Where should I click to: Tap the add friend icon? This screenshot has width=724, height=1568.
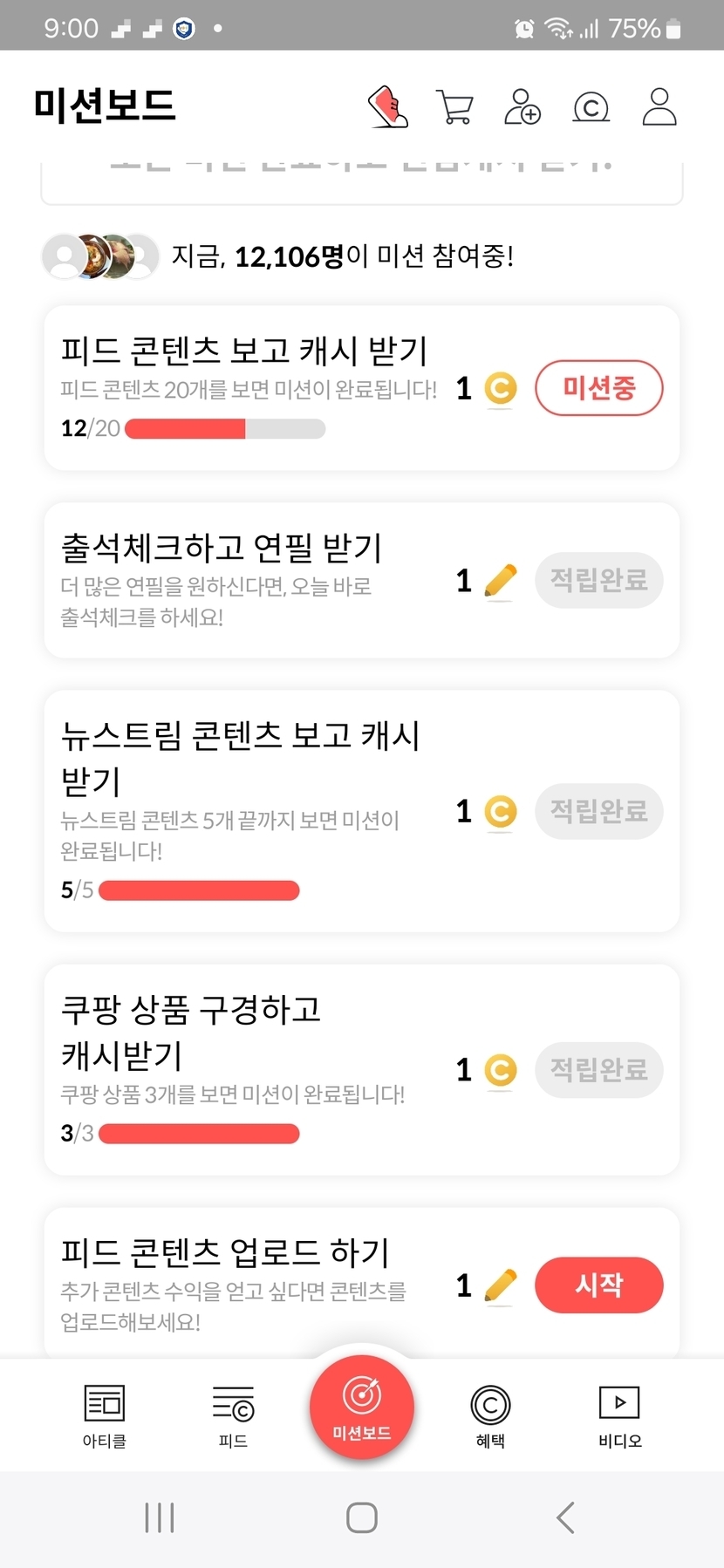tap(523, 106)
